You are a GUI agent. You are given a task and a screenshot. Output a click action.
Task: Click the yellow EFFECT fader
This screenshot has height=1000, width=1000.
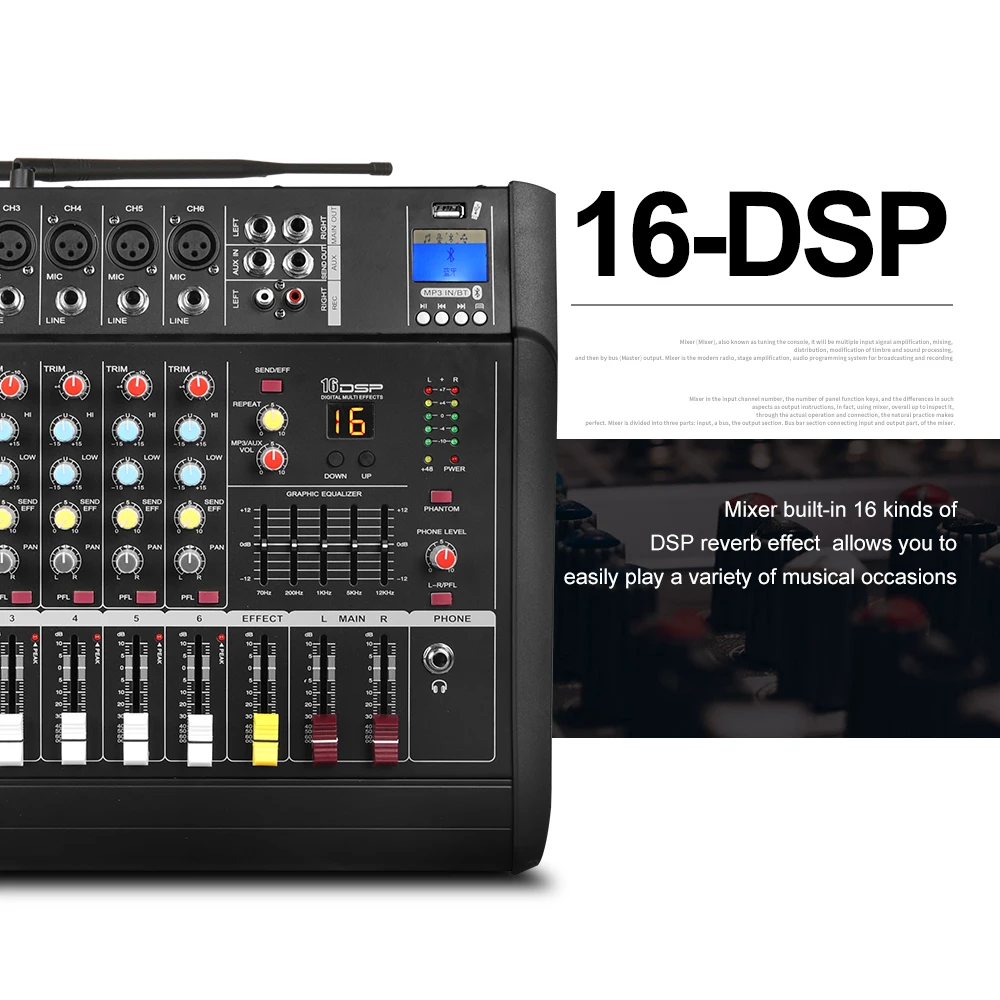point(265,738)
